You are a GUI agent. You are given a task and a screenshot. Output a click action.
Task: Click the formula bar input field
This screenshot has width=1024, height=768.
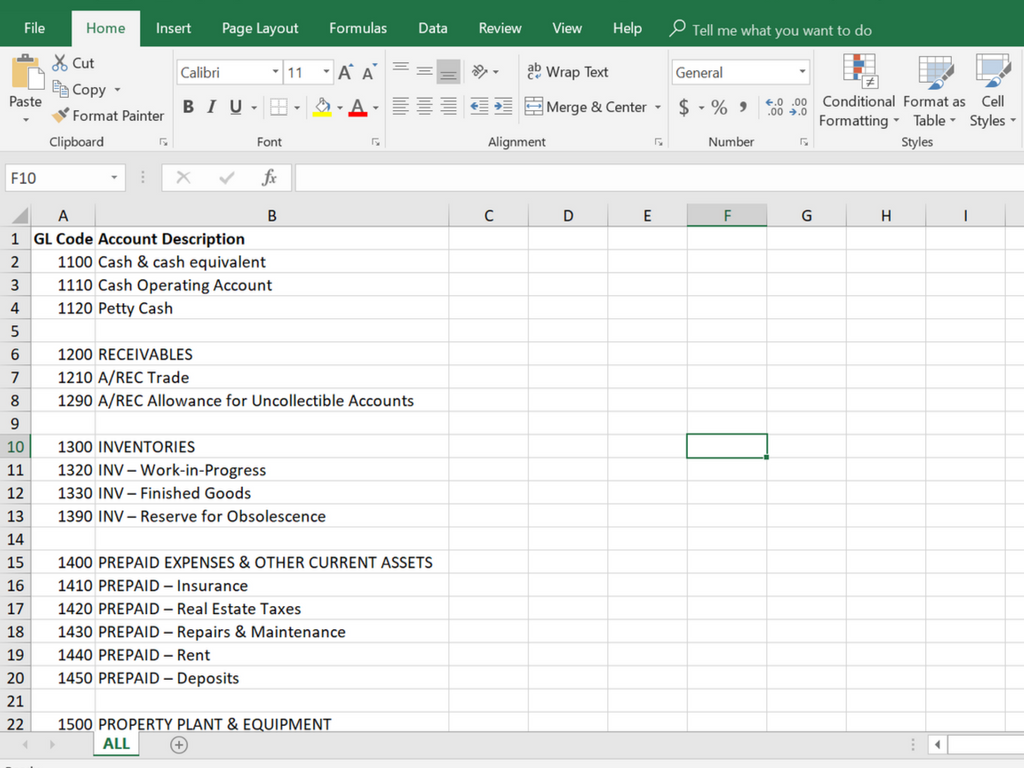[x=659, y=178]
